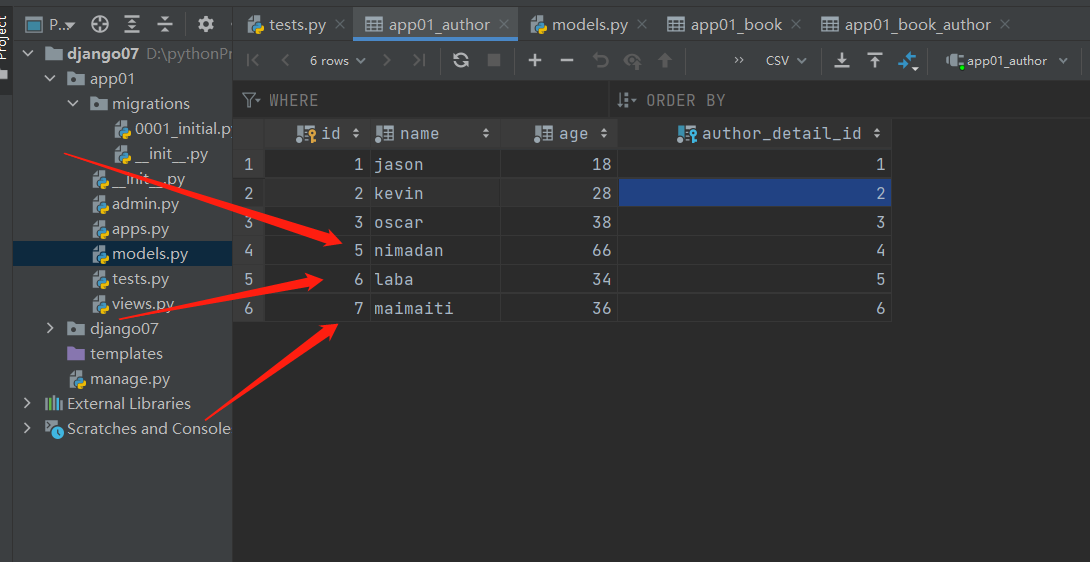Submit changes with up arrow icon
This screenshot has height=562, width=1090.
tap(665, 61)
